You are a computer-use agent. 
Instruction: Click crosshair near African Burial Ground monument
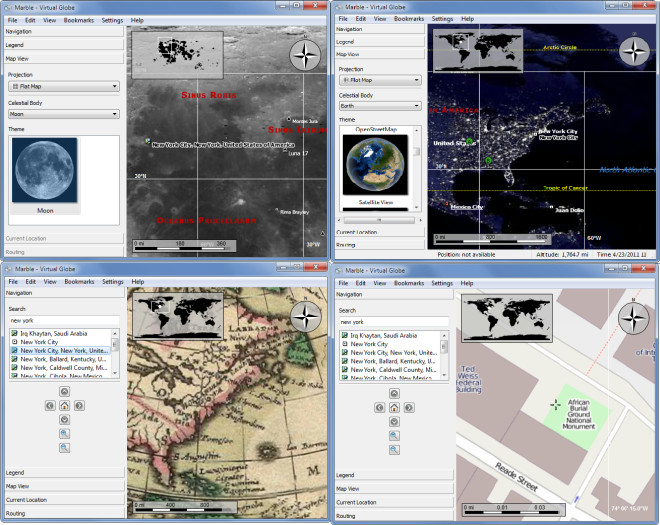click(x=555, y=405)
